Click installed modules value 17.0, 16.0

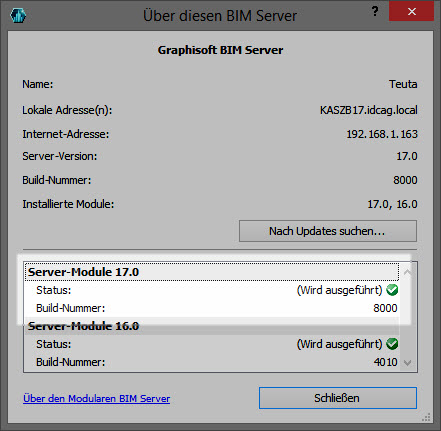pyautogui.click(x=392, y=204)
